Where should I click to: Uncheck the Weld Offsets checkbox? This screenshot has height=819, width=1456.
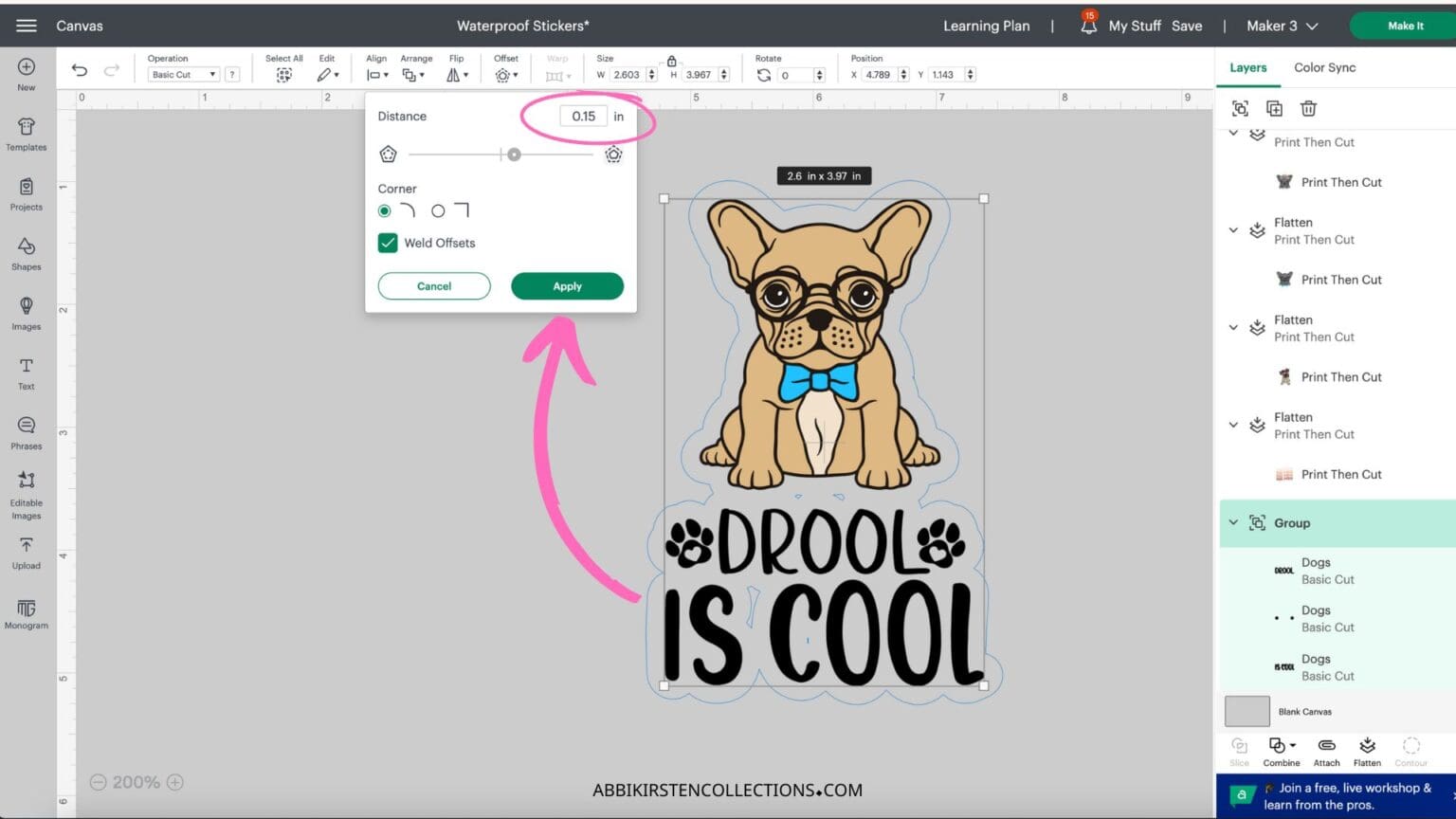pos(388,243)
